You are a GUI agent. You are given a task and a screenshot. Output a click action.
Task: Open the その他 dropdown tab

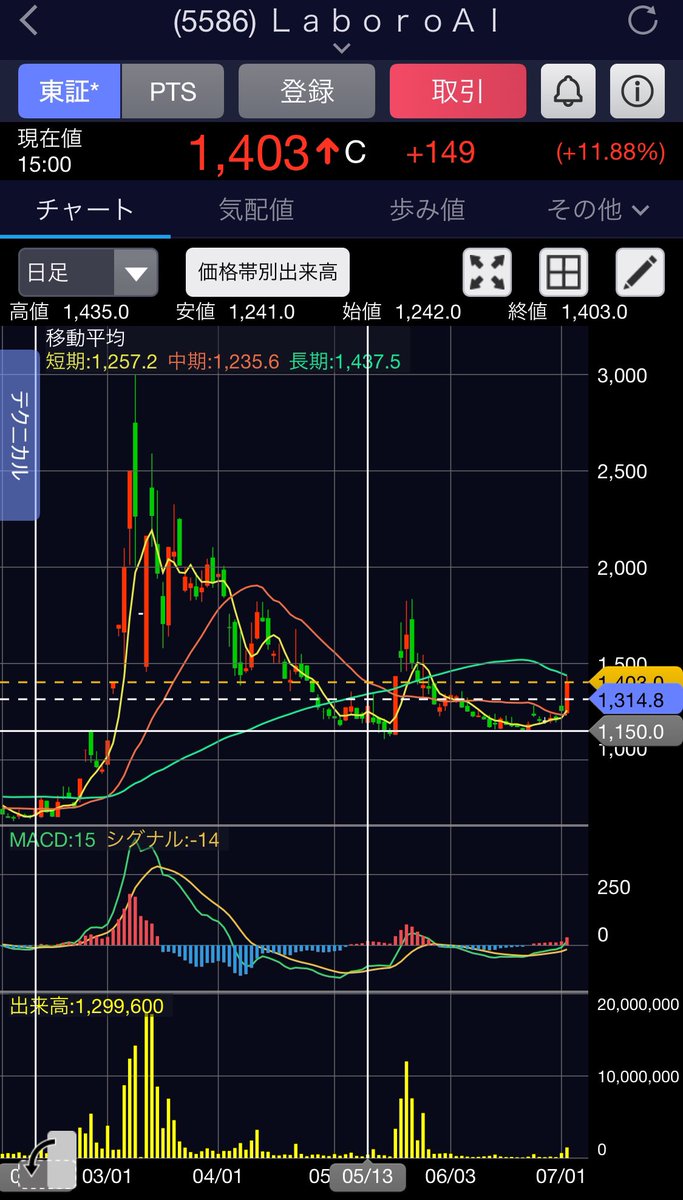coord(598,210)
